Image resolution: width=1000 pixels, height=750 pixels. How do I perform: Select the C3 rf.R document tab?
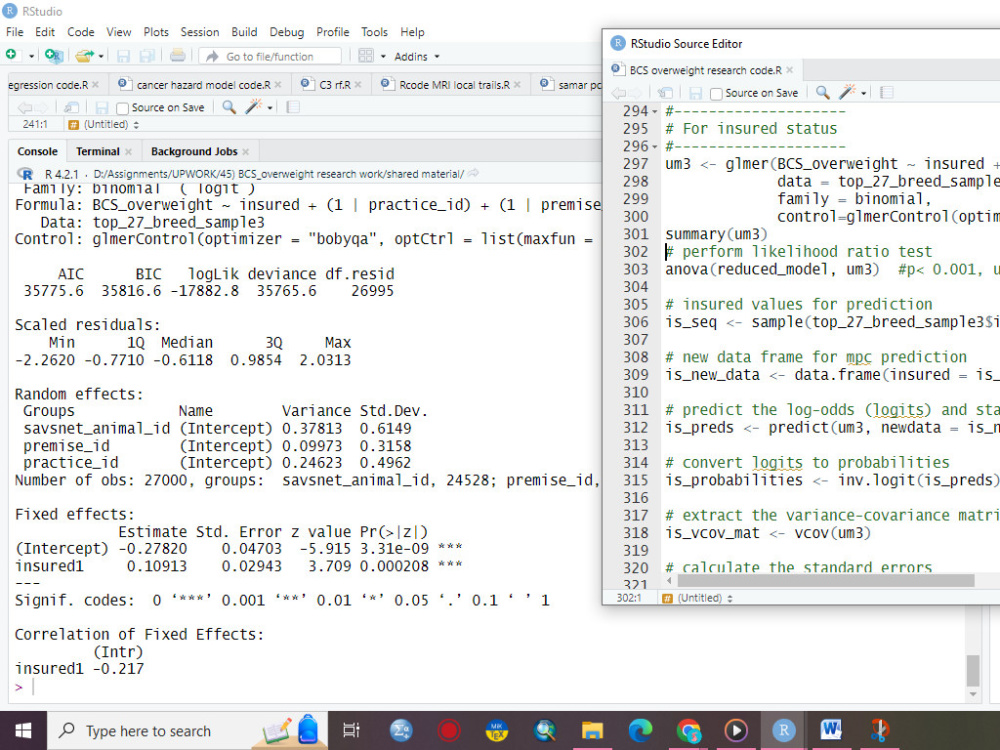pos(333,86)
